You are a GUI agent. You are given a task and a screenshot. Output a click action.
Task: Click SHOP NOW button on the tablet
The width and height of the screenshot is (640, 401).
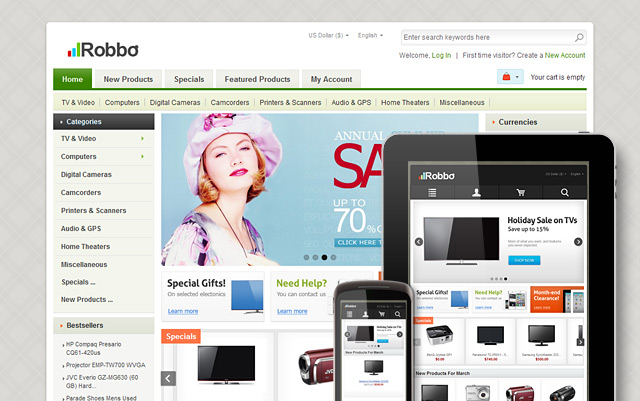(524, 260)
